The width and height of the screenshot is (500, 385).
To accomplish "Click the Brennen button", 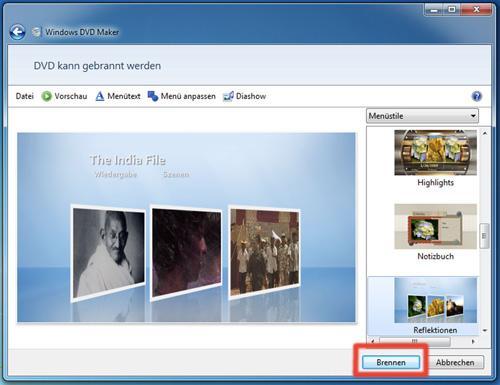I will pos(391,362).
